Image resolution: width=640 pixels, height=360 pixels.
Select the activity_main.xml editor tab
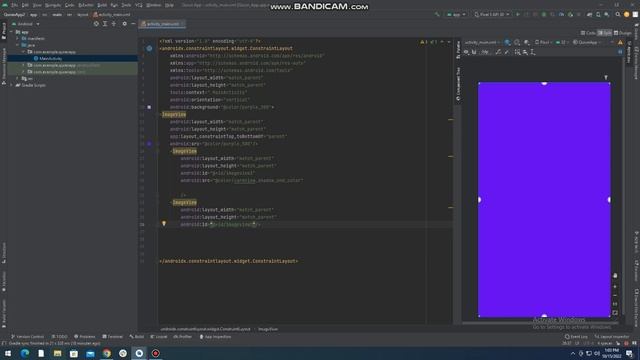pyautogui.click(x=162, y=24)
